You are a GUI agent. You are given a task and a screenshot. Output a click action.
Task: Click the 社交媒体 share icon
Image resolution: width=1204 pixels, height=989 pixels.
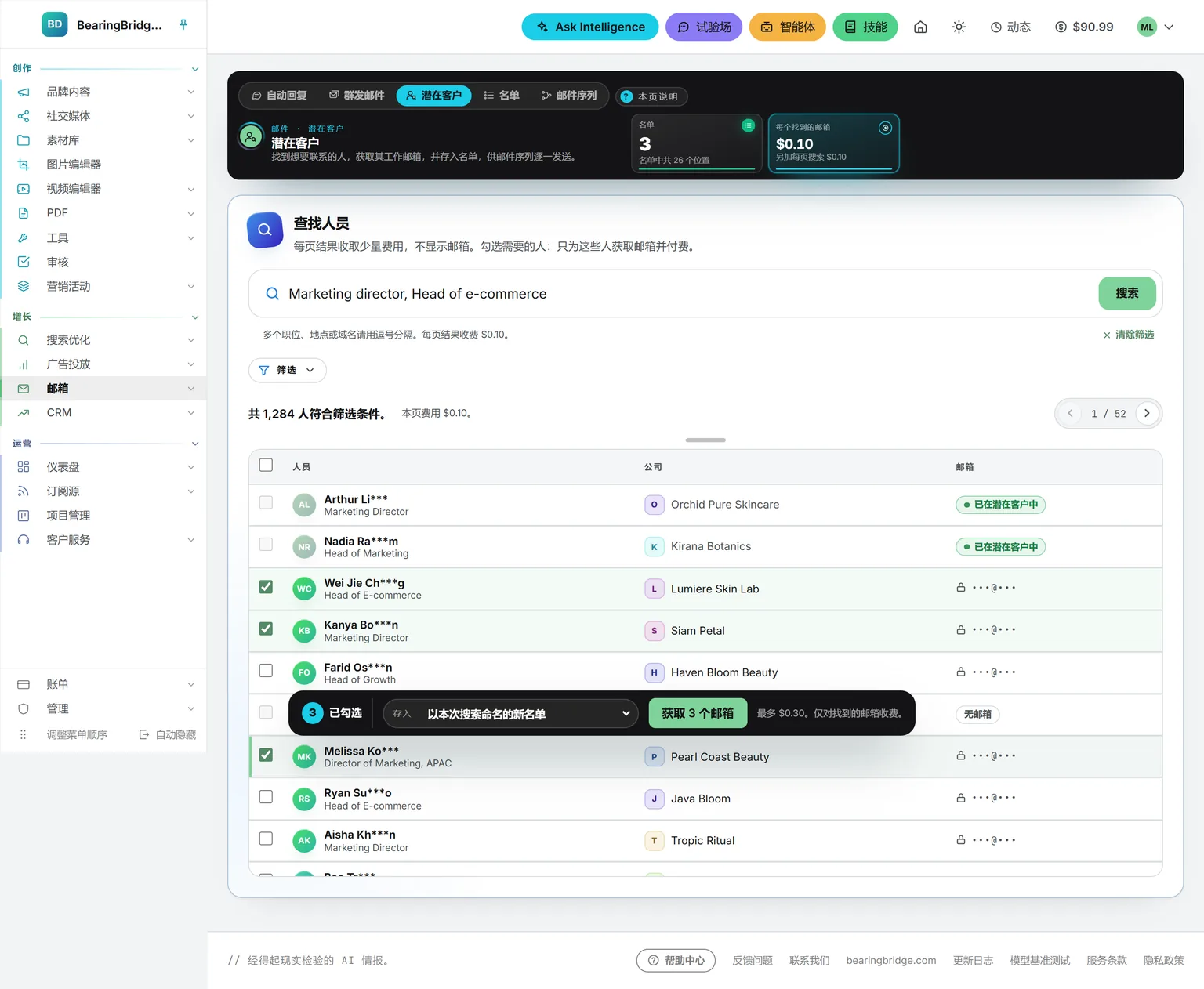(x=24, y=116)
